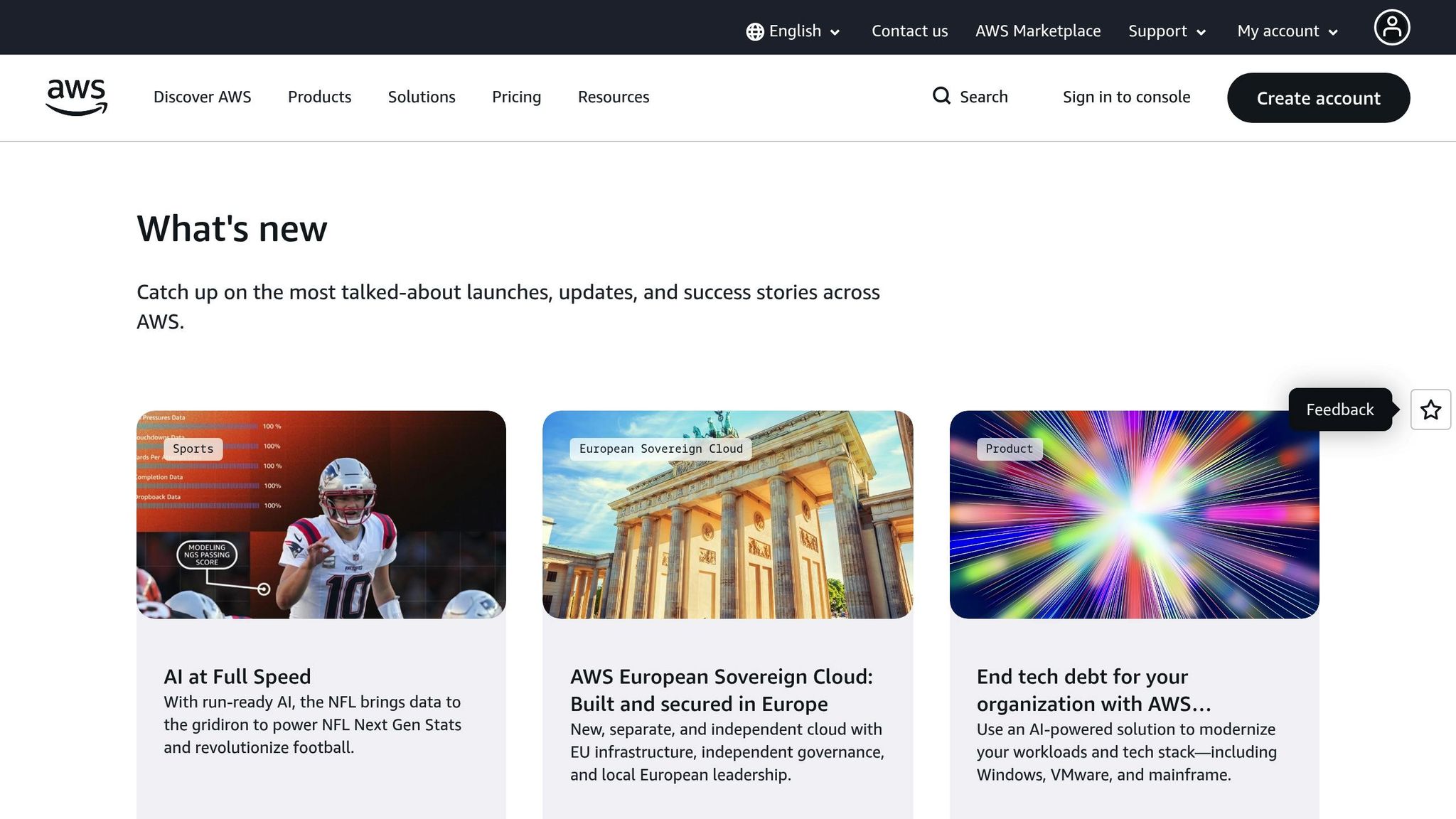1456x819 pixels.
Task: Open the Solutions menu
Action: [422, 97]
